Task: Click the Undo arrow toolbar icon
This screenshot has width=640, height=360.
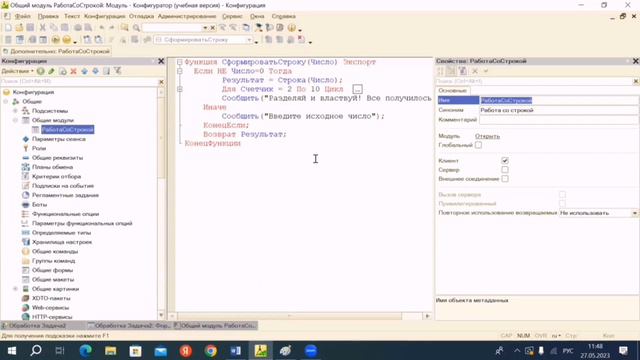Action: coord(102,27)
